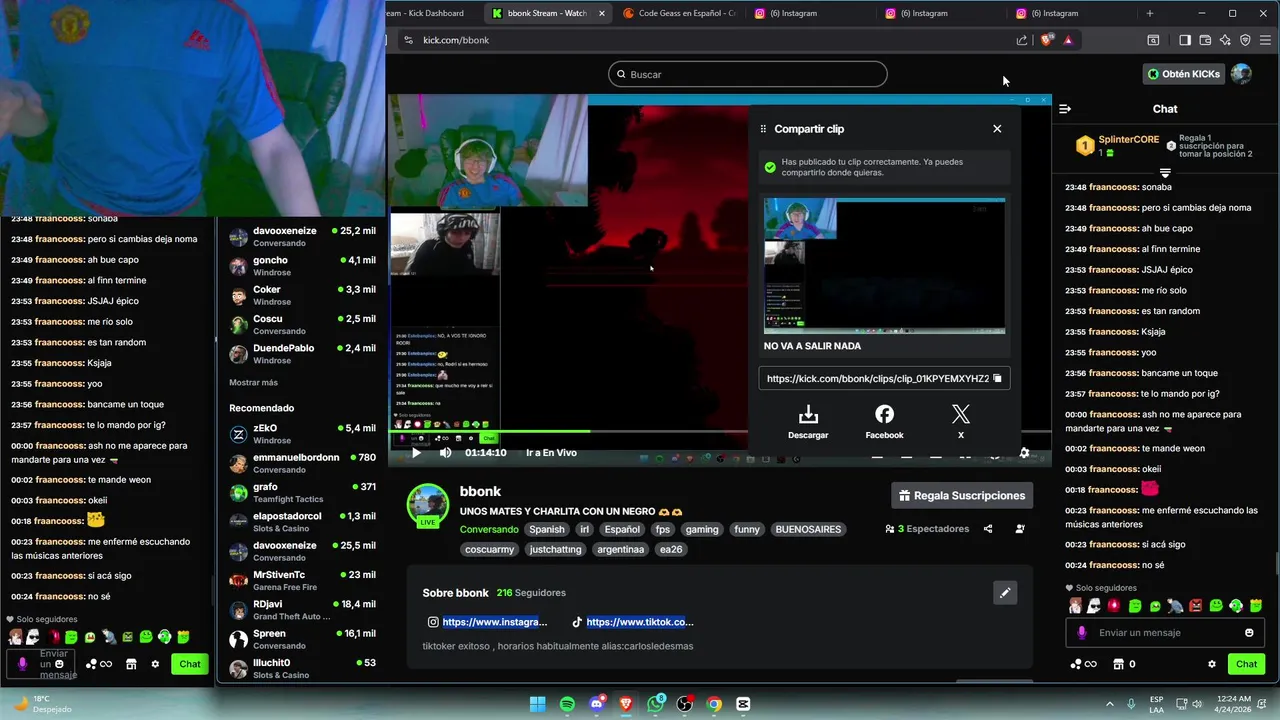Viewport: 1280px width, 720px height.
Task: Click the Buscar search field
Action: click(747, 74)
